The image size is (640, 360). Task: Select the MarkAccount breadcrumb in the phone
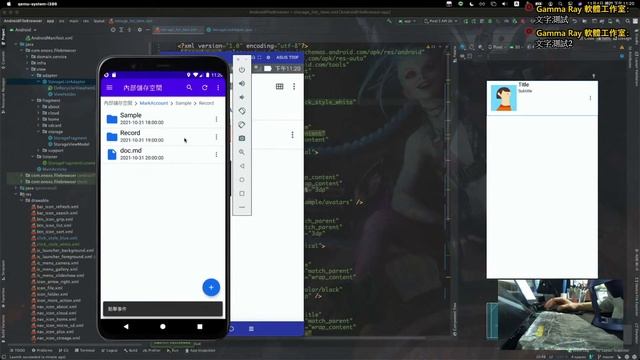pyautogui.click(x=154, y=103)
